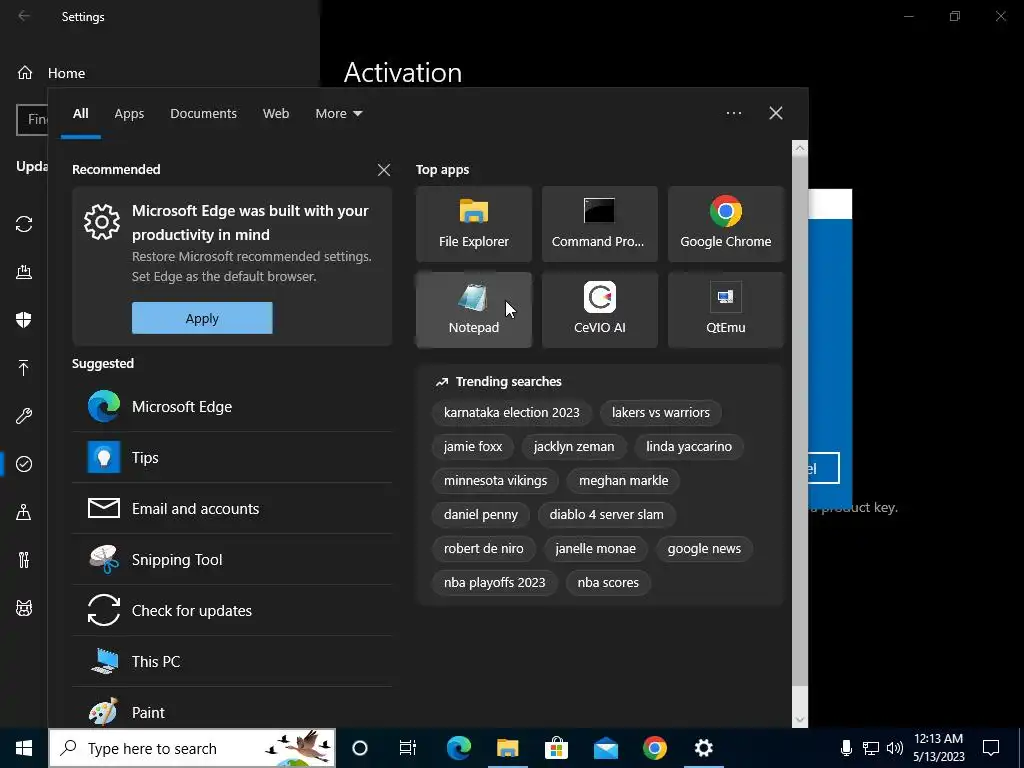Open Troubleshoot wrench icon in Settings sidebar
The image size is (1024, 768).
24,416
